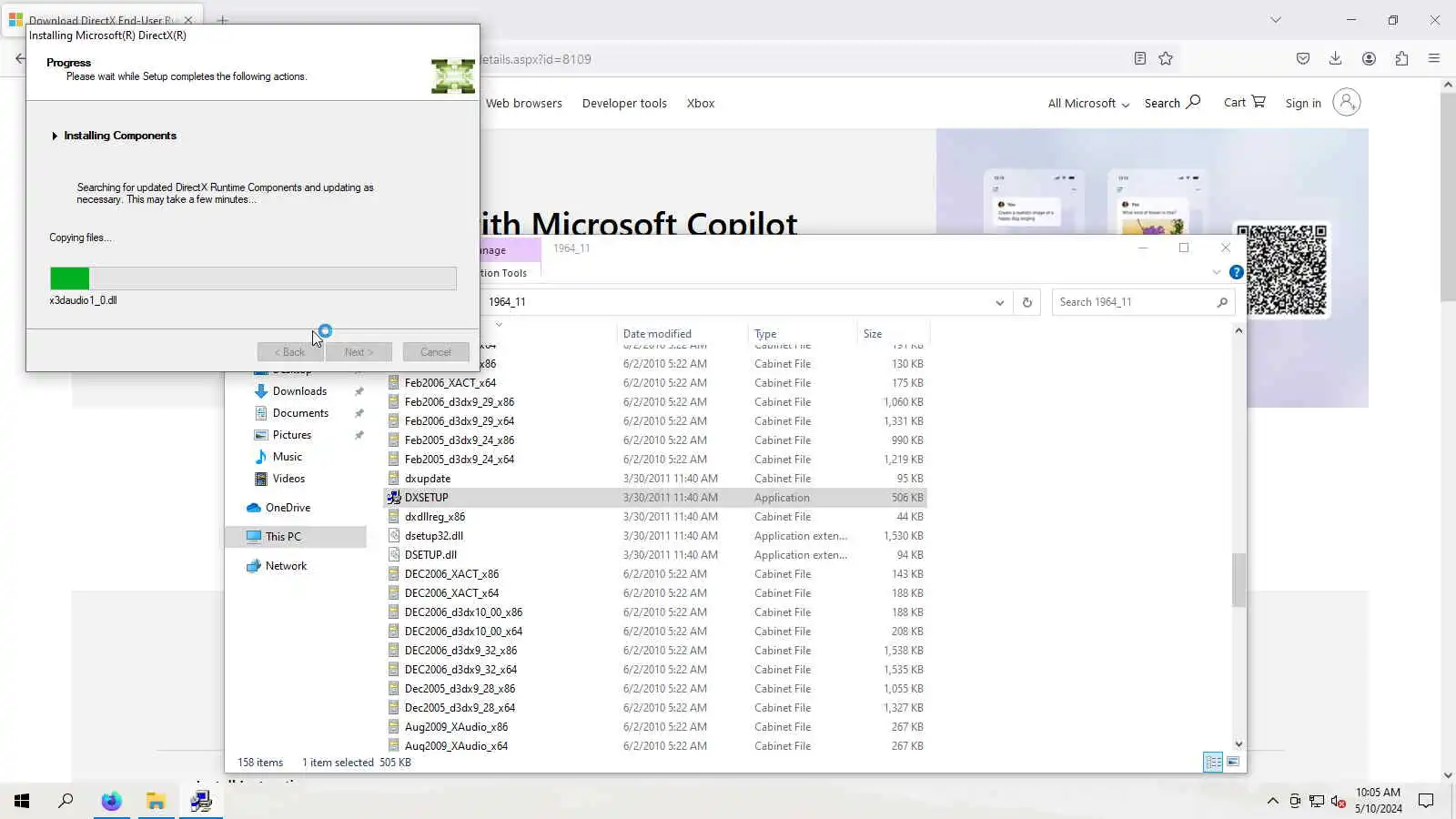Screen dimensions: 1456x819
Task: Open address bar history dropdown
Action: (x=999, y=302)
